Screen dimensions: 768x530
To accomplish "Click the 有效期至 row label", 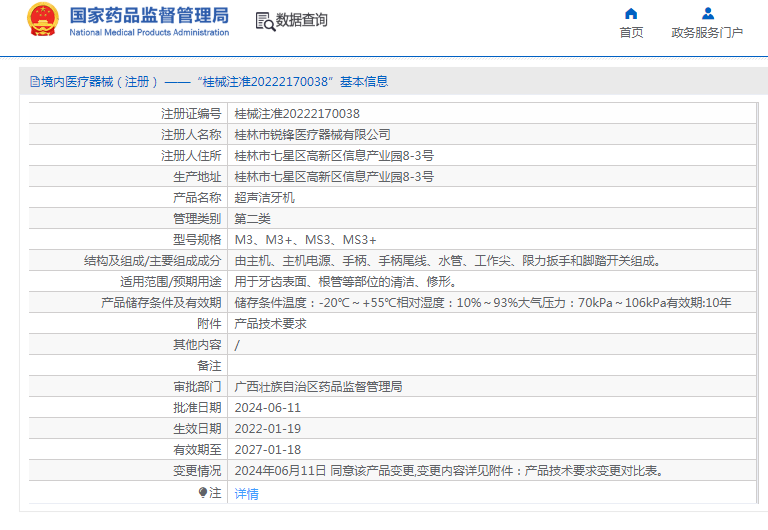I will click(x=197, y=450).
